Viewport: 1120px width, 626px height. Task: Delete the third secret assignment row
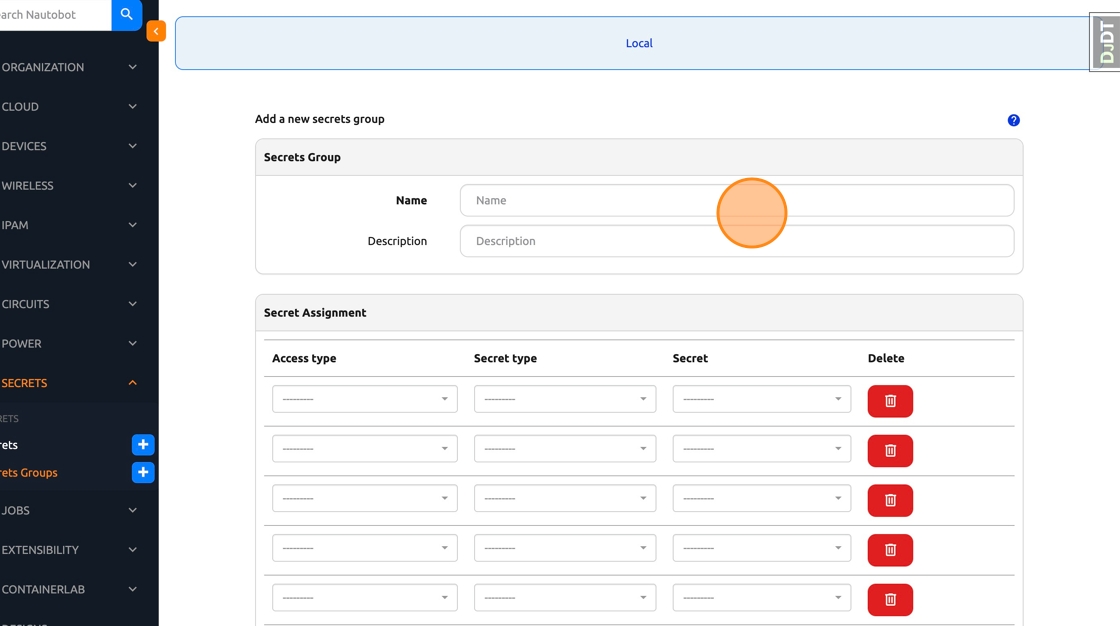[889, 500]
